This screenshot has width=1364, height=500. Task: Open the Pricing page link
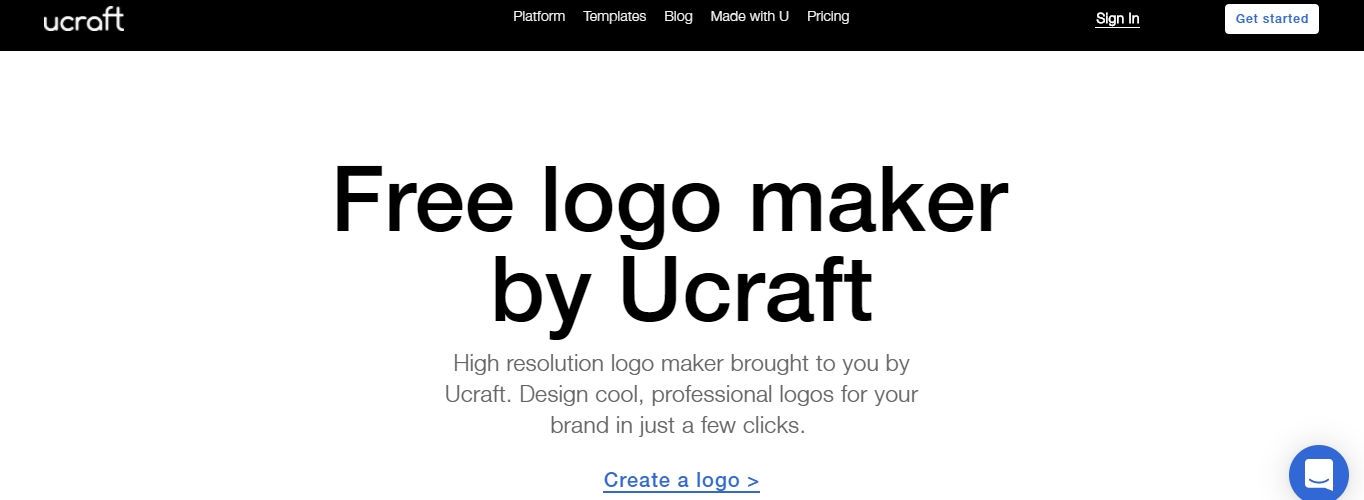pos(828,16)
